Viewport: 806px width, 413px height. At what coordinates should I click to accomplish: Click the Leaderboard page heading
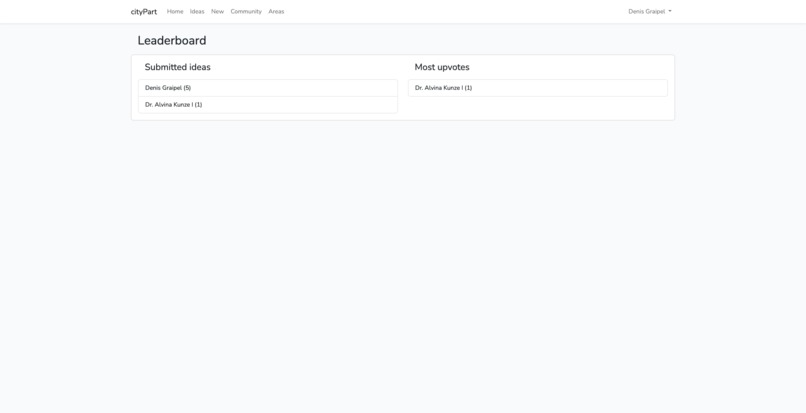pyautogui.click(x=172, y=40)
